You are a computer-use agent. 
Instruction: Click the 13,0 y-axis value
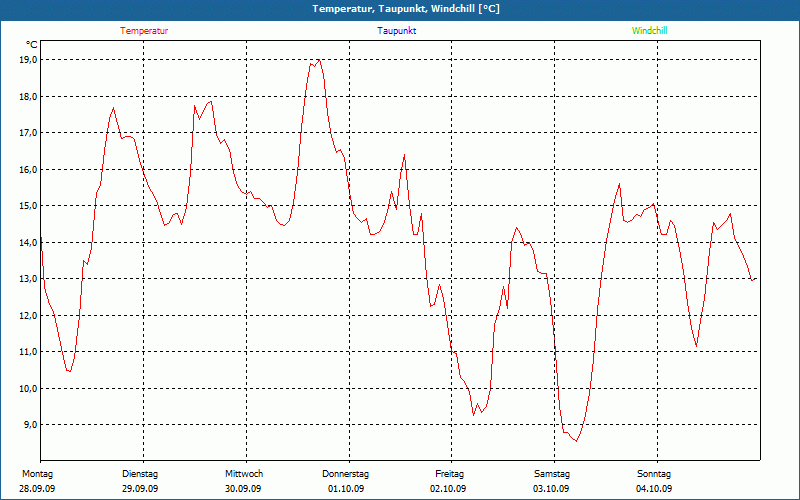pos(29,279)
